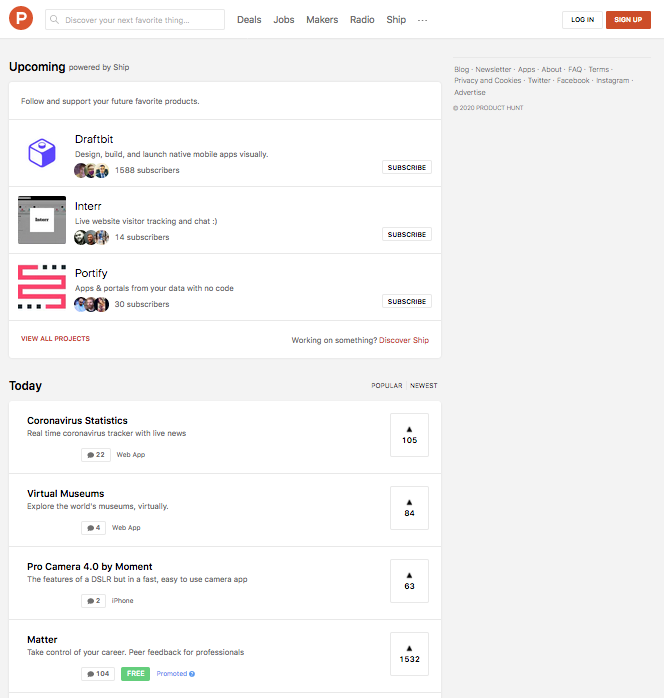This screenshot has width=664, height=698.
Task: Click the Log In button
Action: coord(582,20)
